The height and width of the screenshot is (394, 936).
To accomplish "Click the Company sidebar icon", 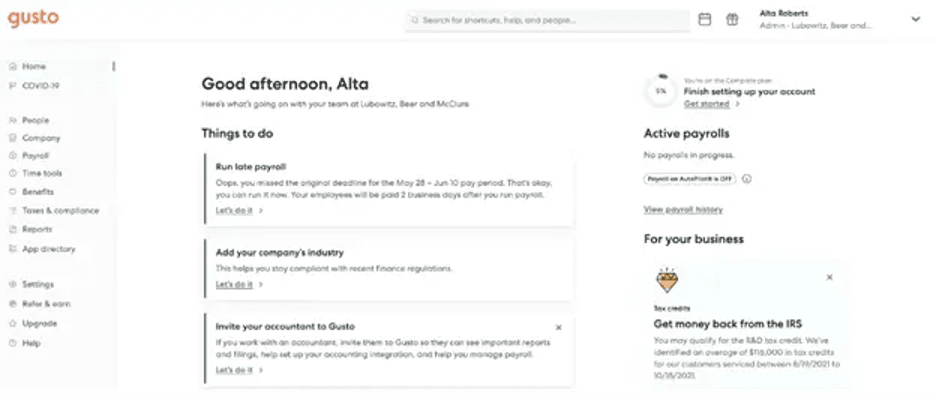I will coord(13,138).
